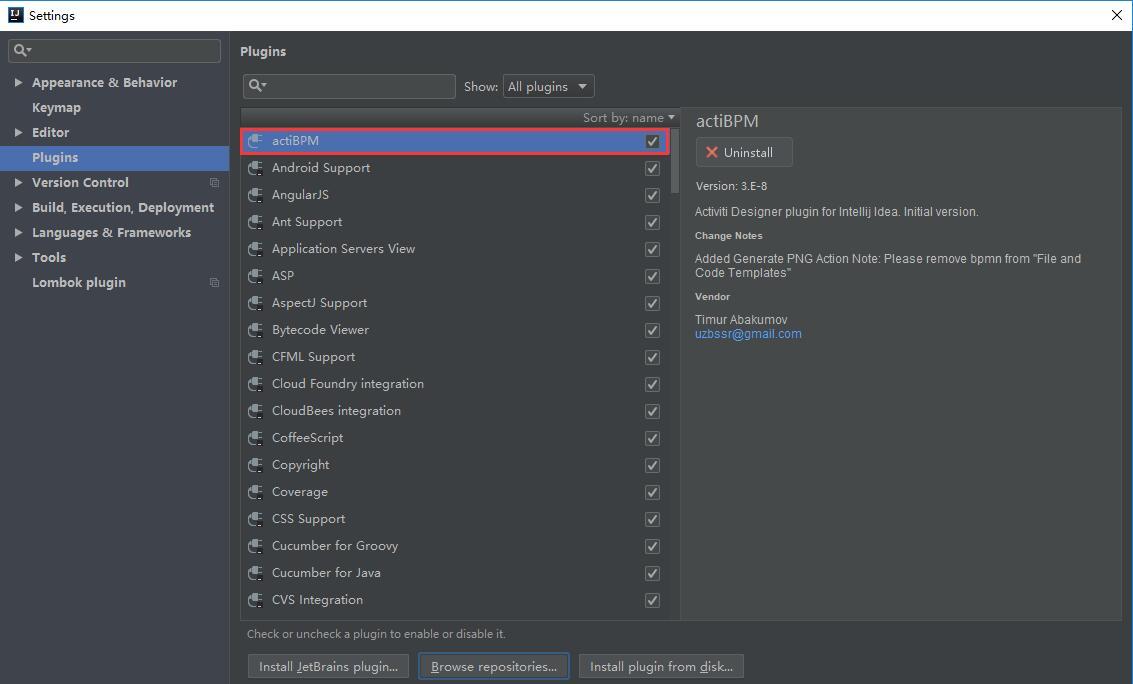Focus the plugin search input field
The height and width of the screenshot is (684, 1133).
pyautogui.click(x=349, y=86)
